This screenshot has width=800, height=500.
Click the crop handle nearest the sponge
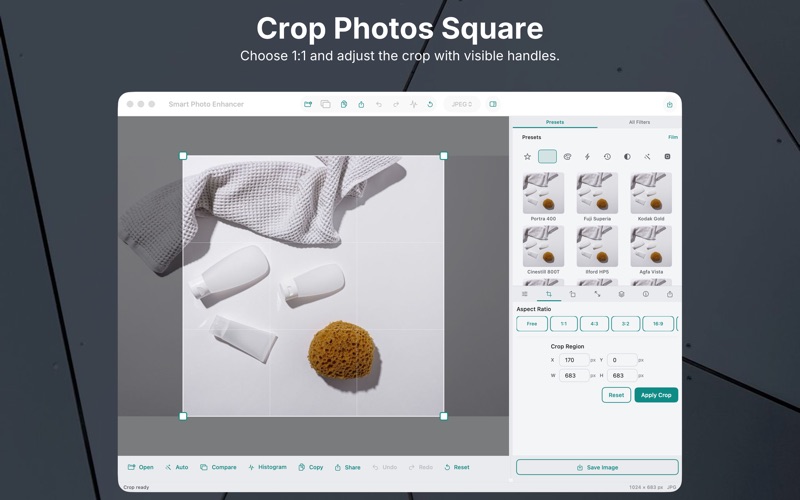click(x=444, y=416)
